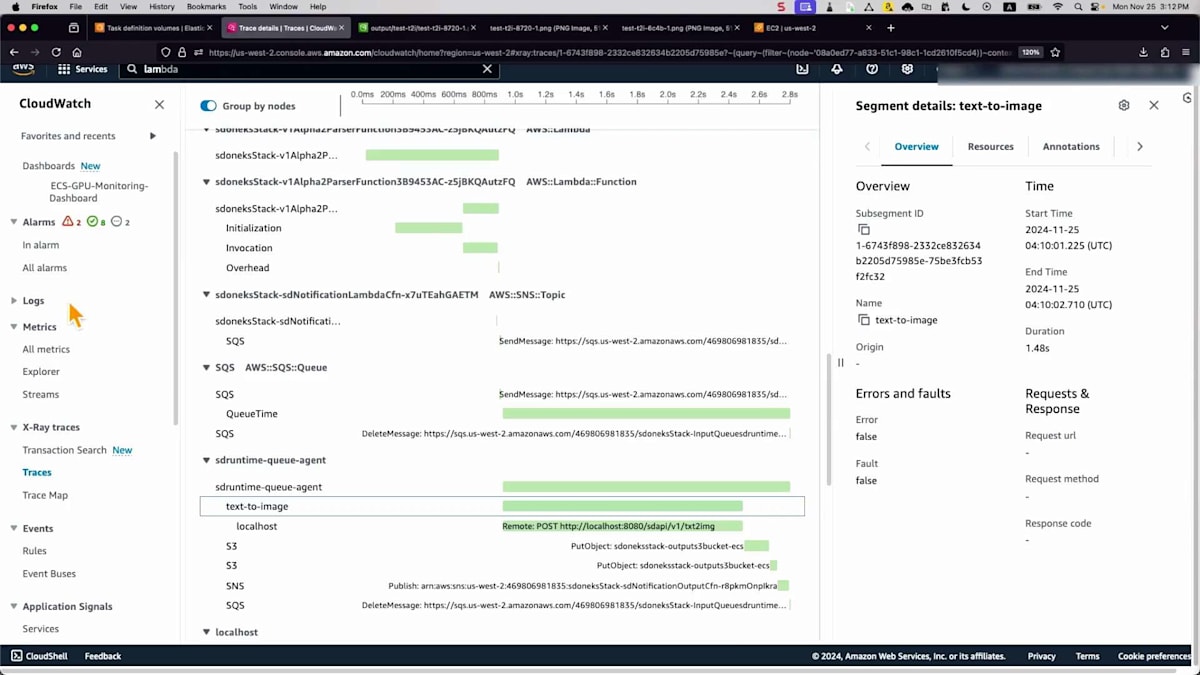Go to Firefox home page

77,52
